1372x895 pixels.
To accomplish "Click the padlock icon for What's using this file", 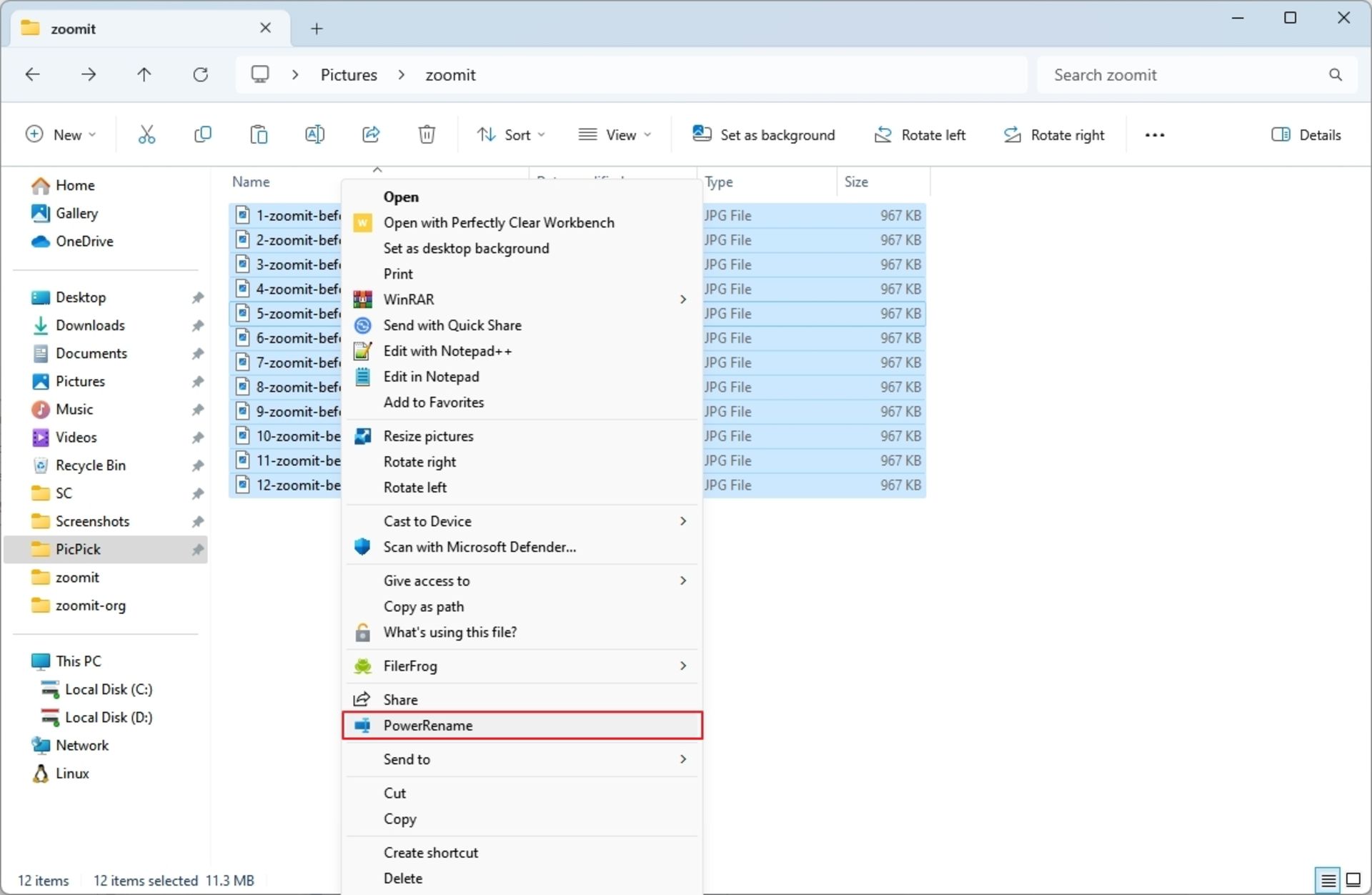I will tap(363, 633).
